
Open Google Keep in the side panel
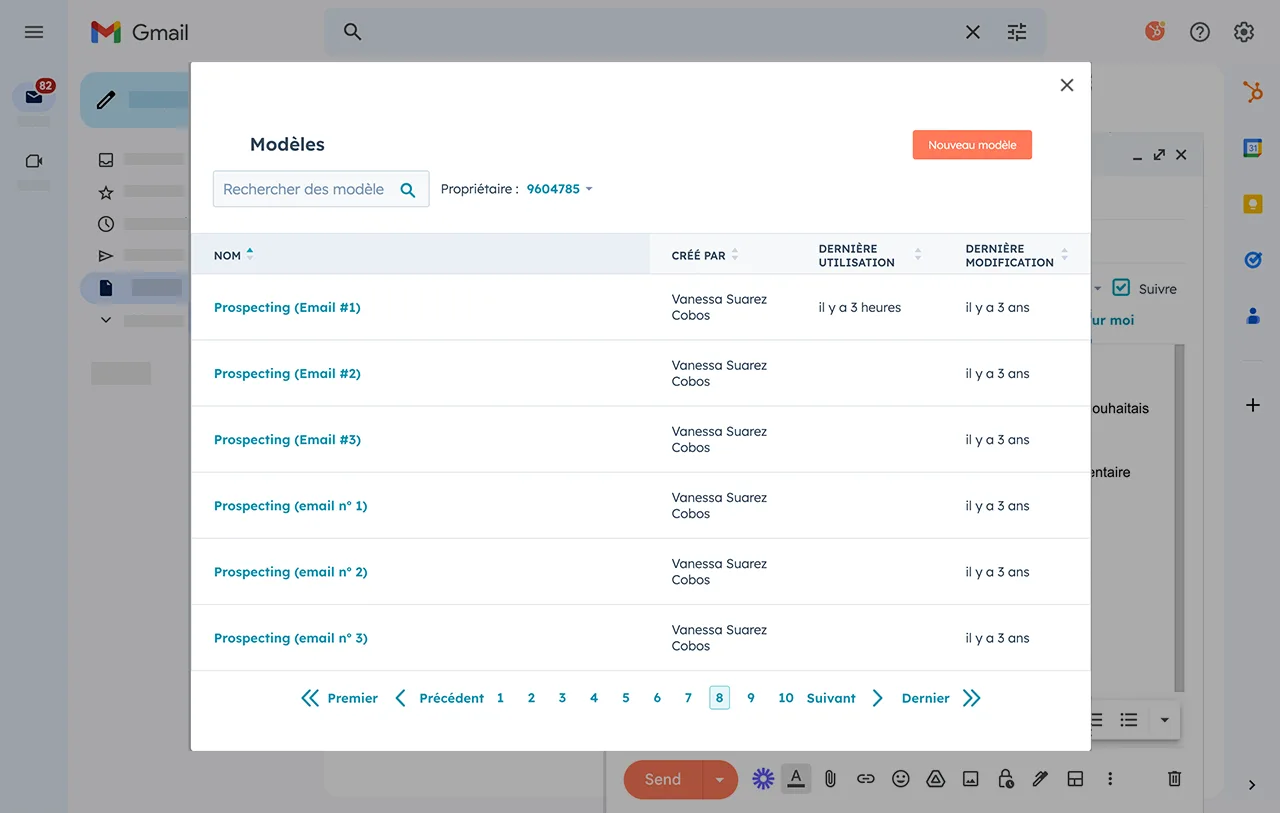tap(1252, 204)
